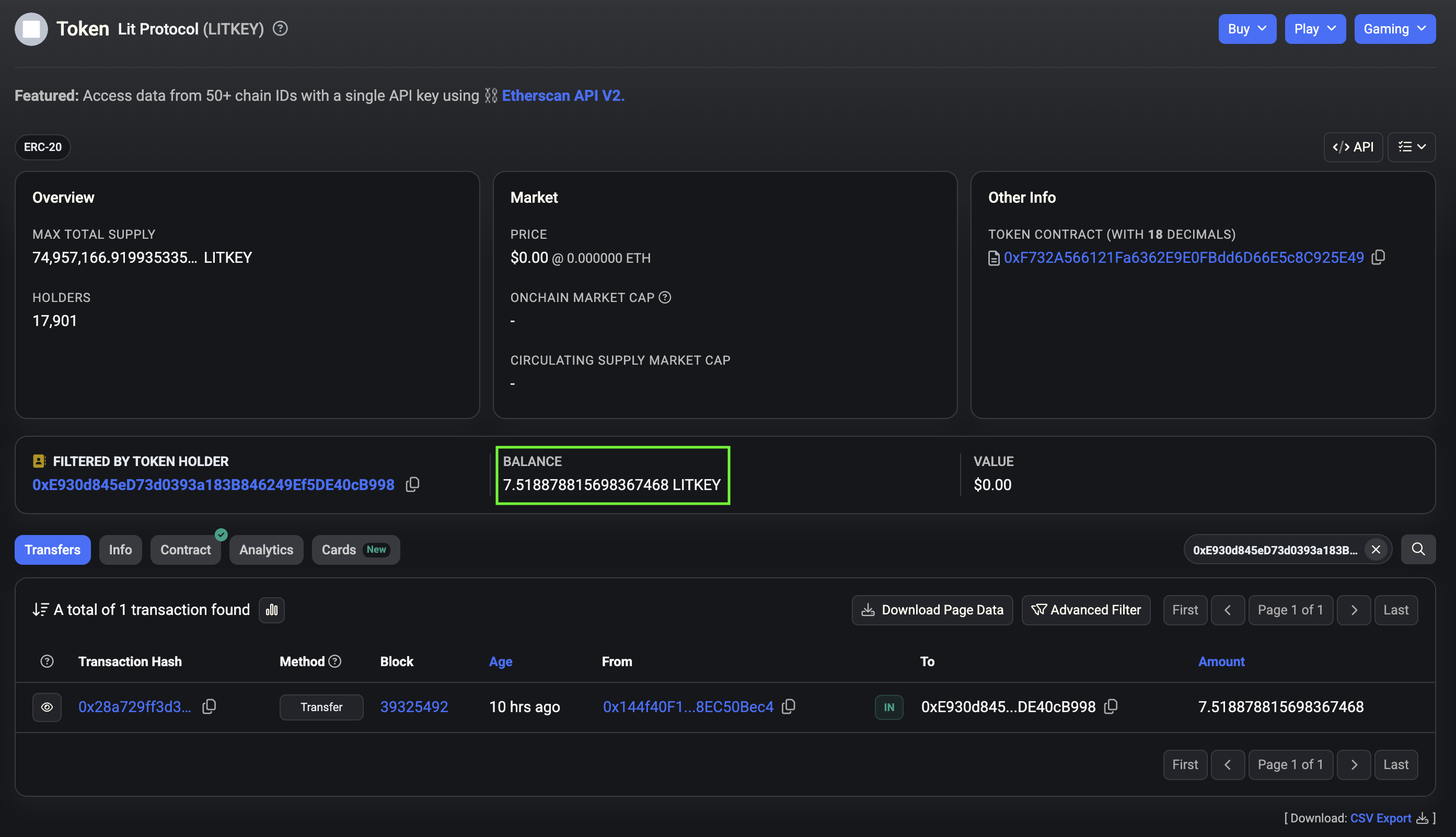This screenshot has width=1456, height=837.
Task: Copy the transaction hash 0x28a729ff3d3
Action: click(x=210, y=706)
